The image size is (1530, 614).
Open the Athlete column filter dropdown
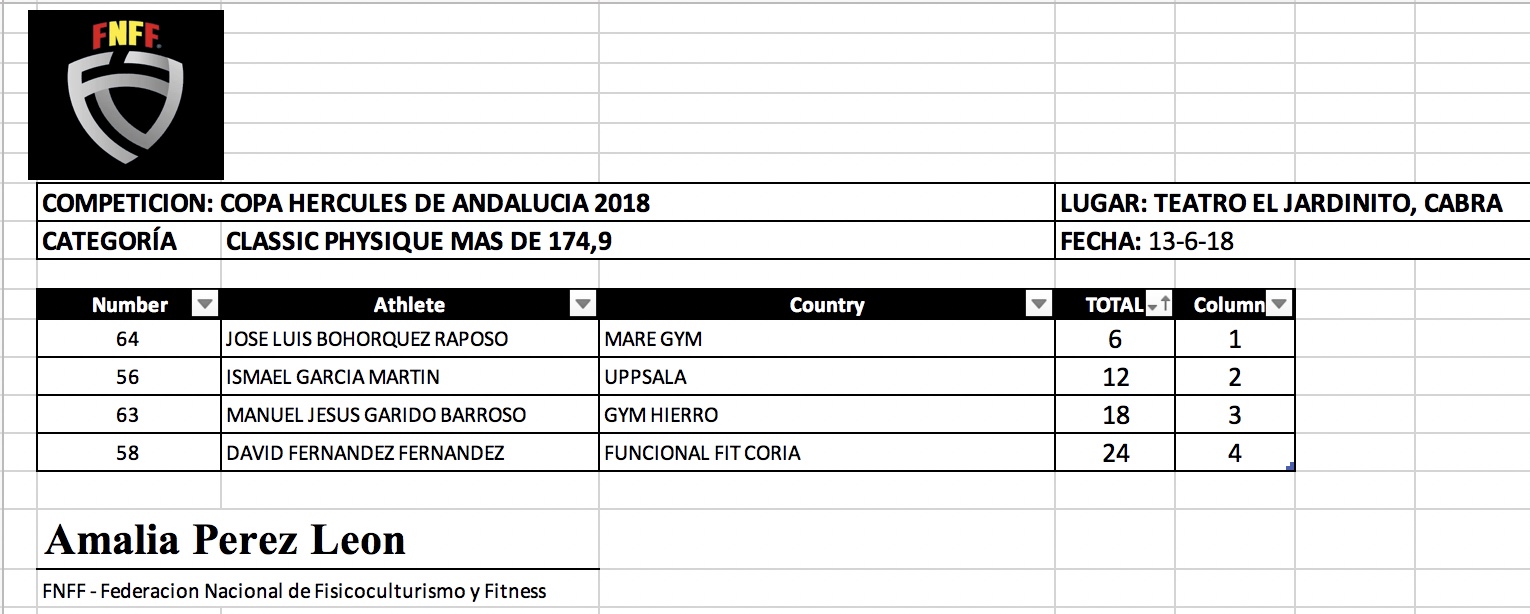pyautogui.click(x=583, y=305)
